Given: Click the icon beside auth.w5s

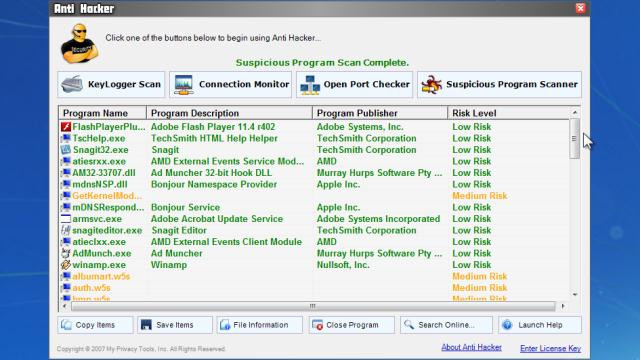Looking at the screenshot, I should (x=66, y=288).
